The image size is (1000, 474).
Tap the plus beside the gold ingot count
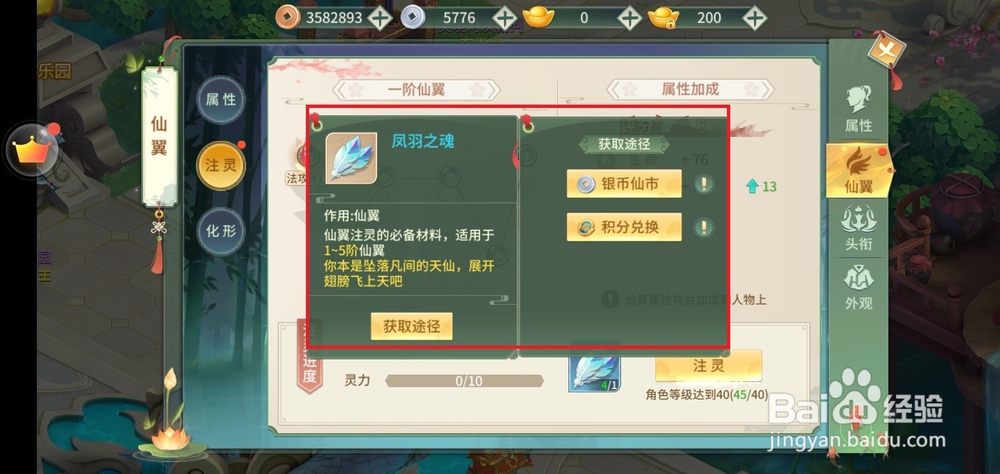click(x=629, y=18)
